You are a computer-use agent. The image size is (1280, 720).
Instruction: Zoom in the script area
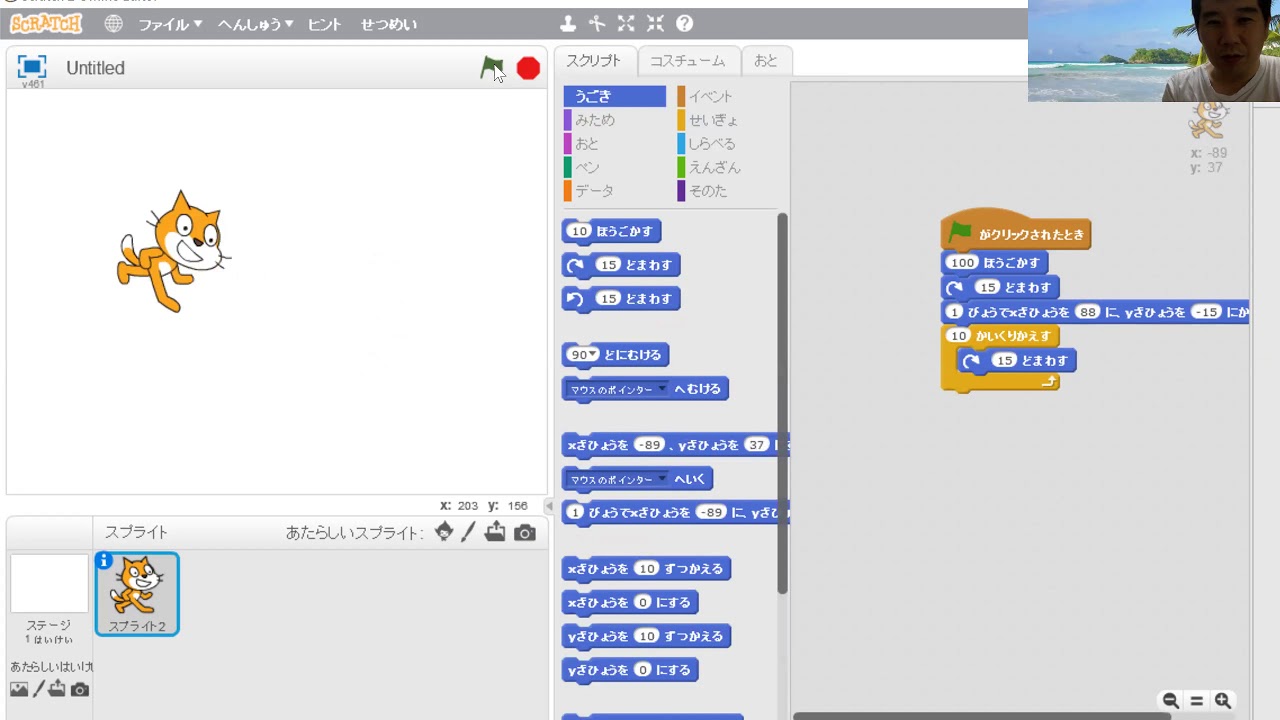(1222, 701)
